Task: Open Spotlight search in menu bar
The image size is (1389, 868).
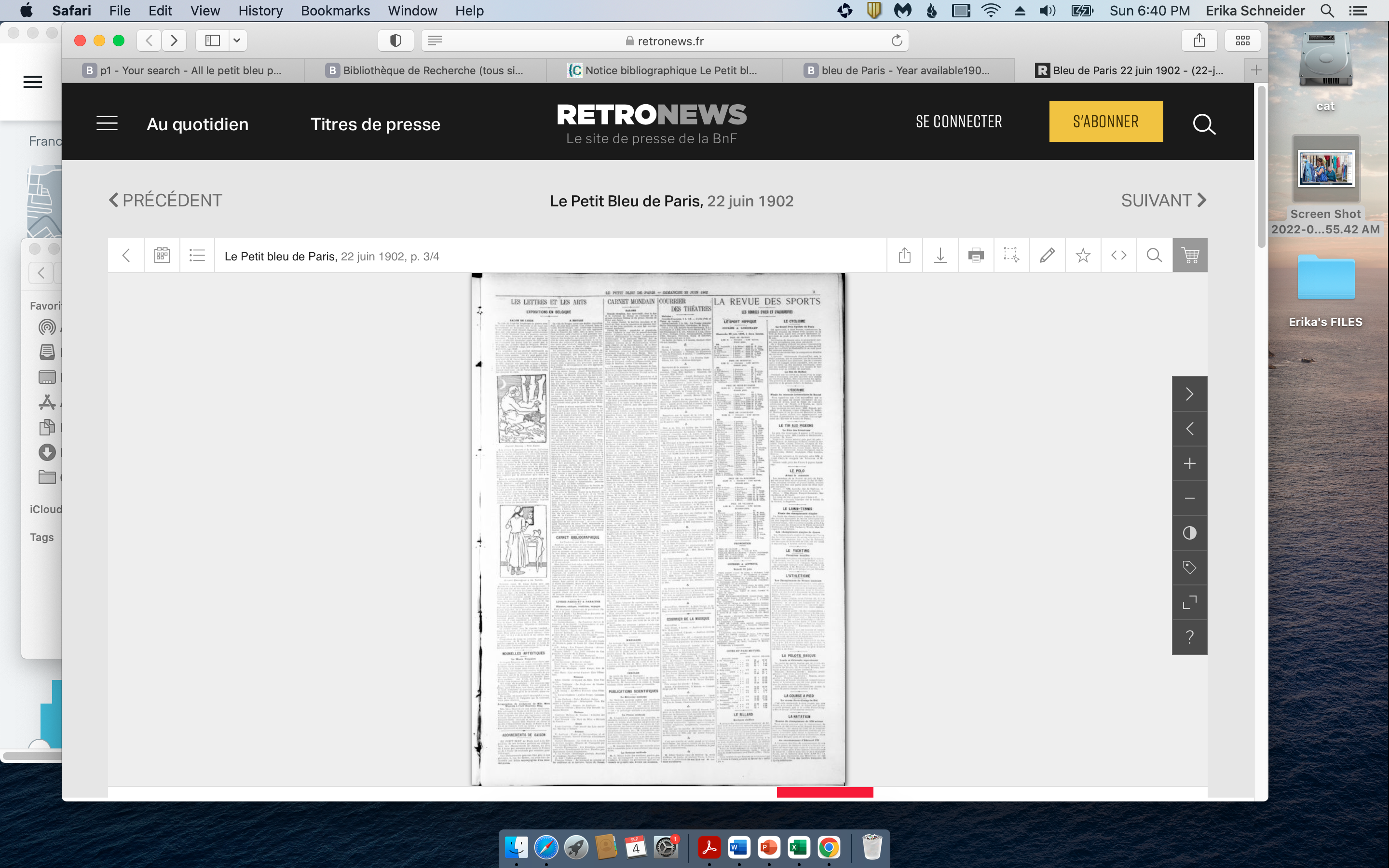Action: 1327,10
